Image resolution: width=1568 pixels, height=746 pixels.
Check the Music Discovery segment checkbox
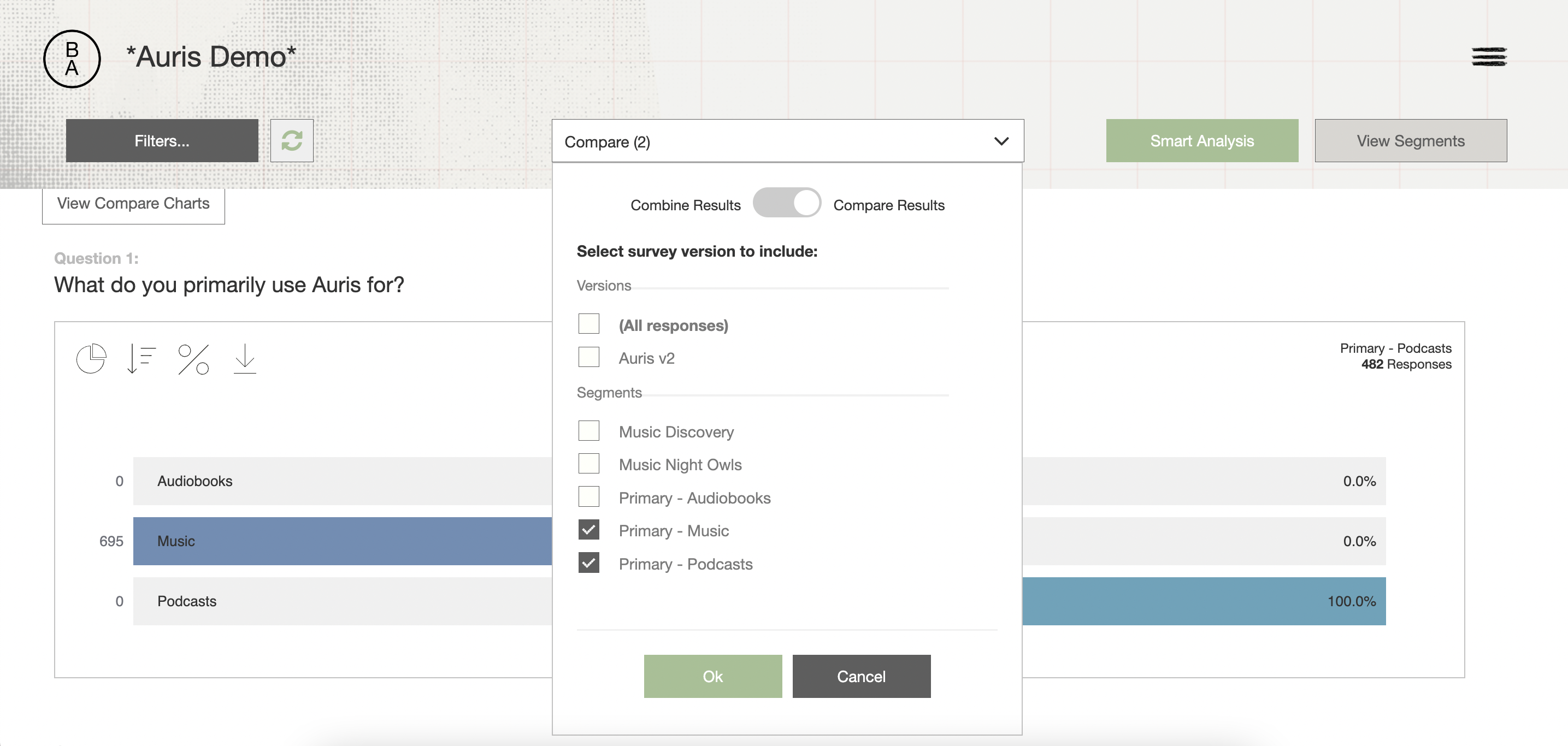tap(588, 431)
